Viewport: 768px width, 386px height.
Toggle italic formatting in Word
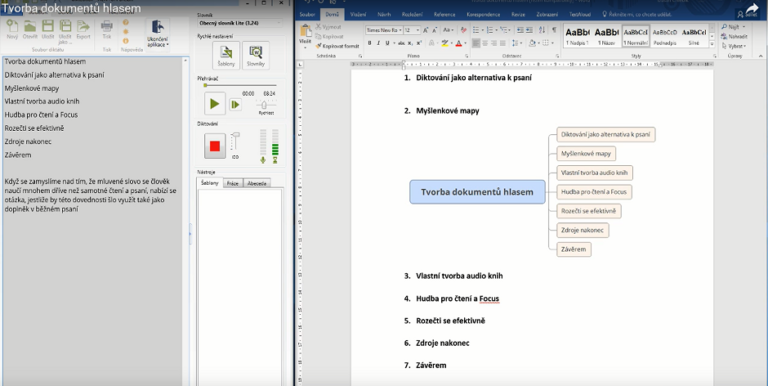[x=378, y=43]
